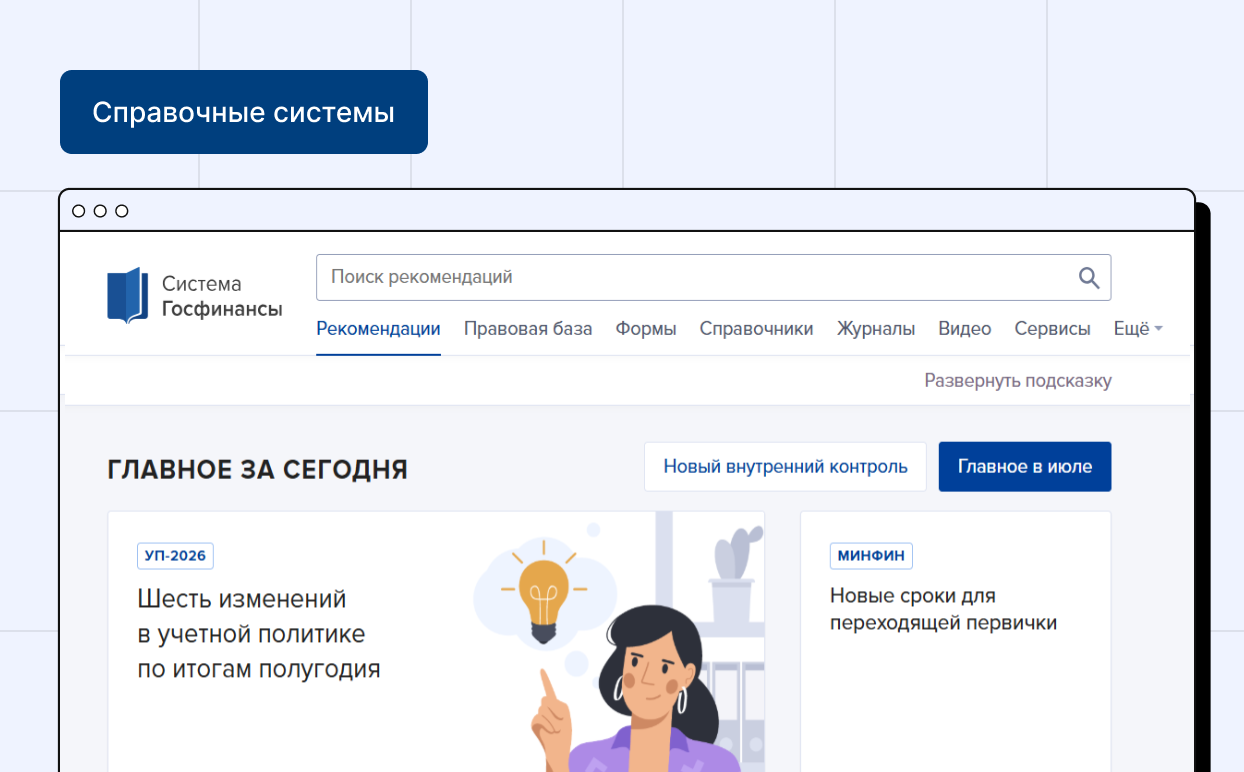1244x772 pixels.
Task: Click the Справочные системы blue label
Action: pos(244,112)
